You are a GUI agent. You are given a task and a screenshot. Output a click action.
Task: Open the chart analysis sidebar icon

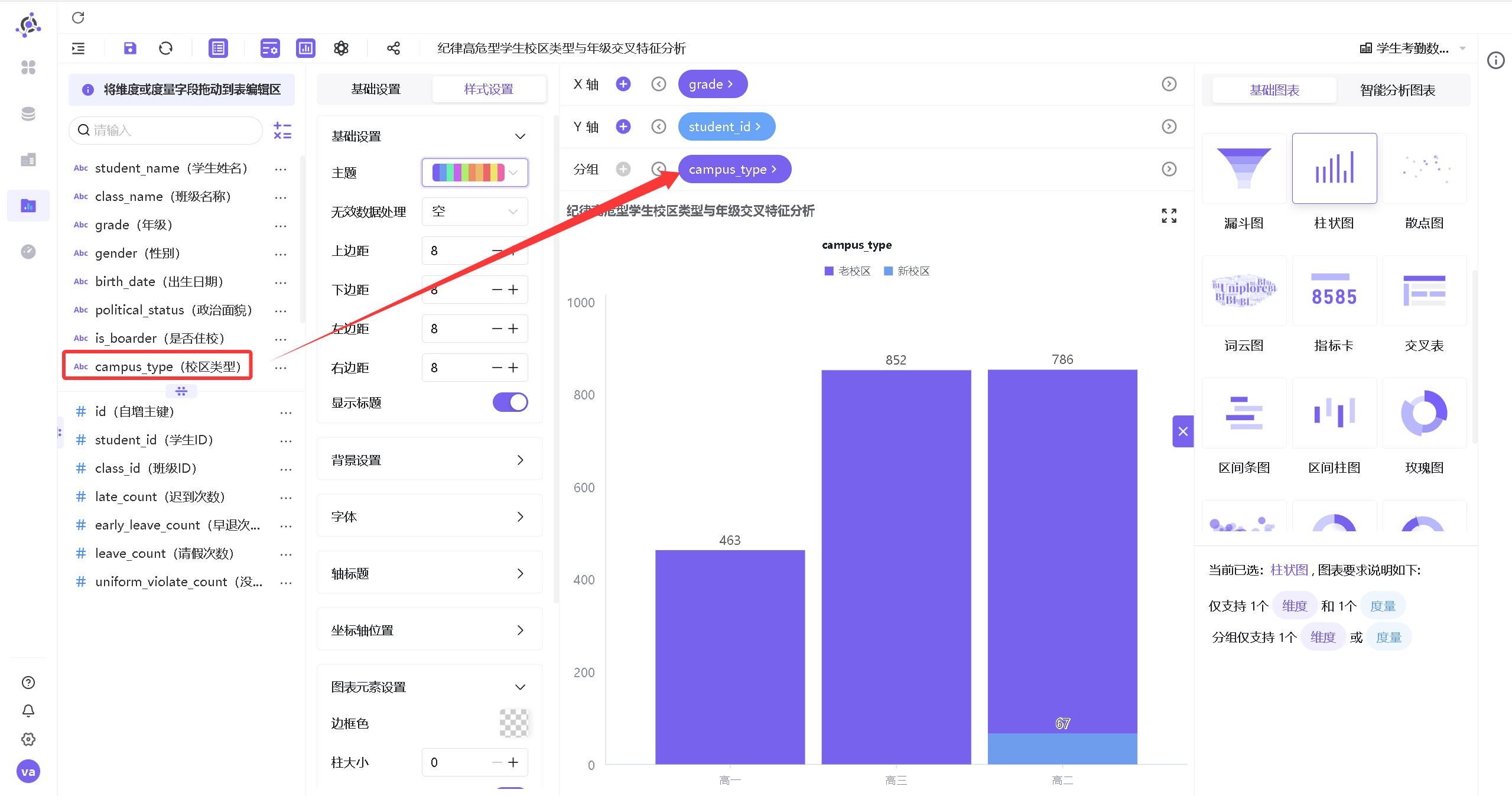(x=28, y=206)
